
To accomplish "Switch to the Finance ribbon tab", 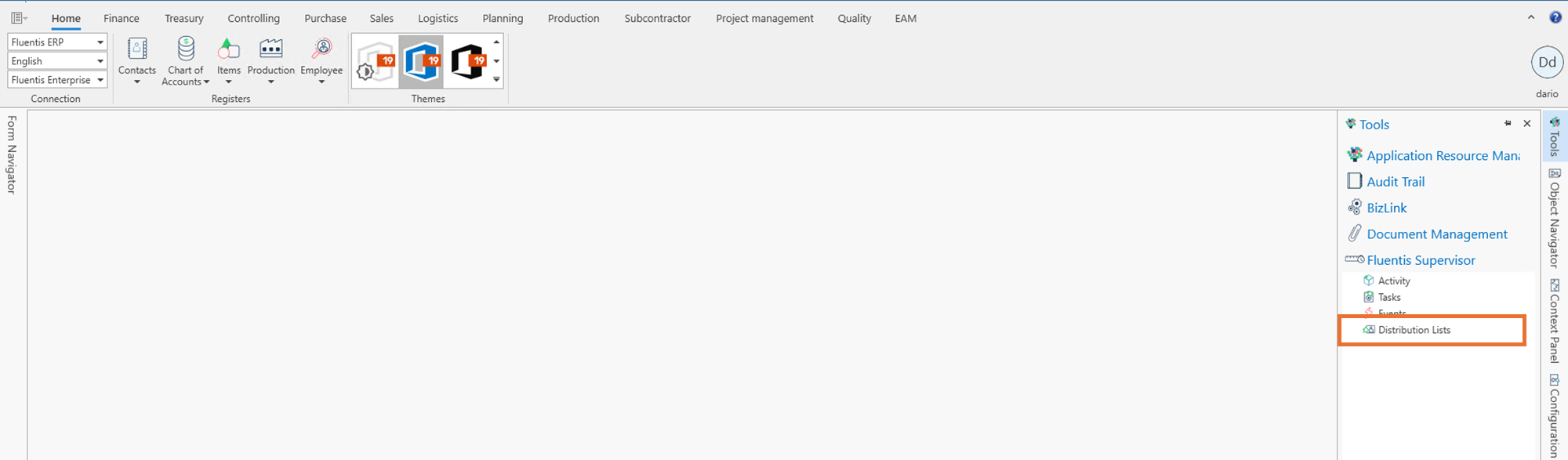I will tap(122, 18).
